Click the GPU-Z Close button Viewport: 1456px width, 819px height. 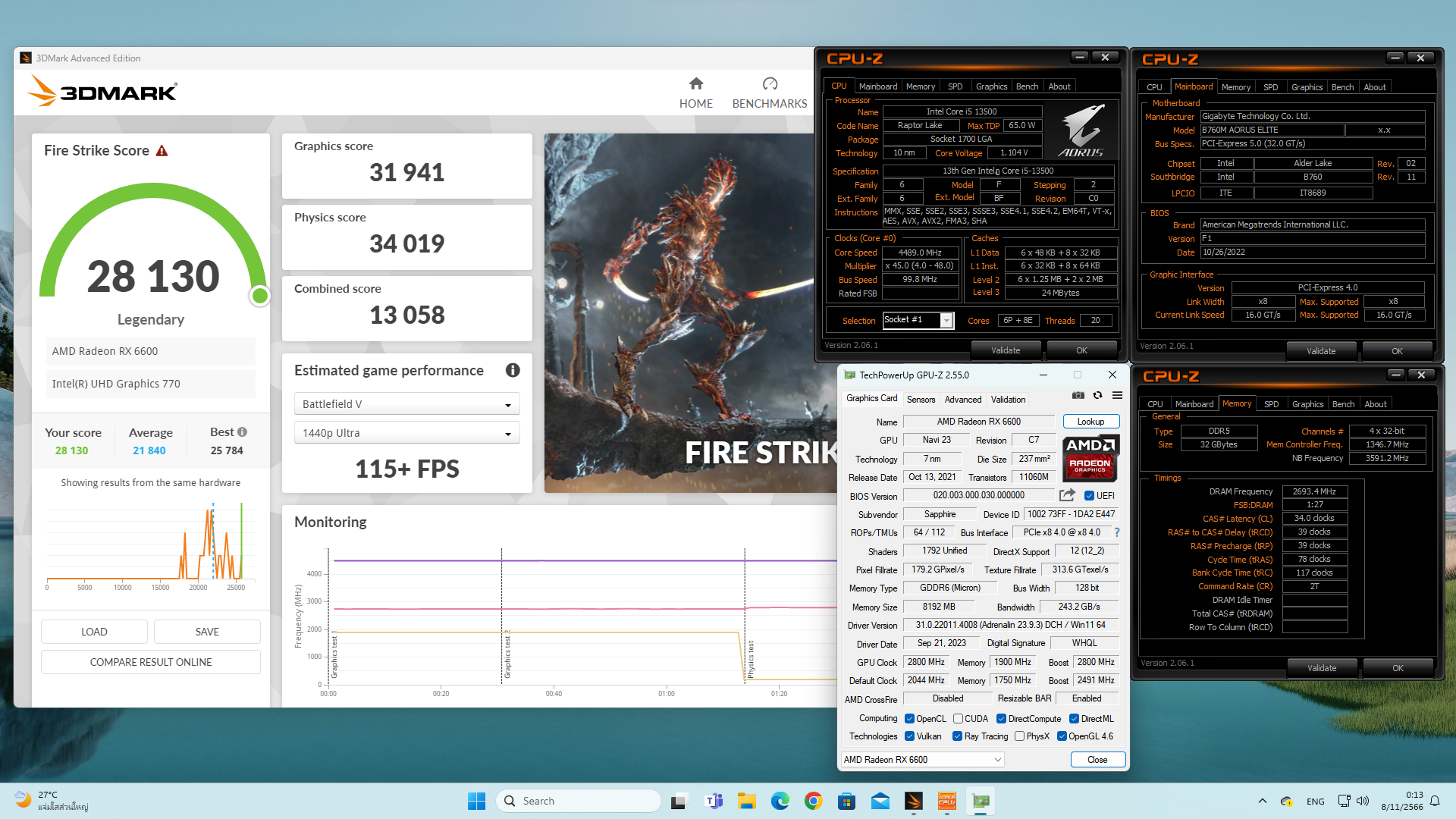tap(1097, 759)
